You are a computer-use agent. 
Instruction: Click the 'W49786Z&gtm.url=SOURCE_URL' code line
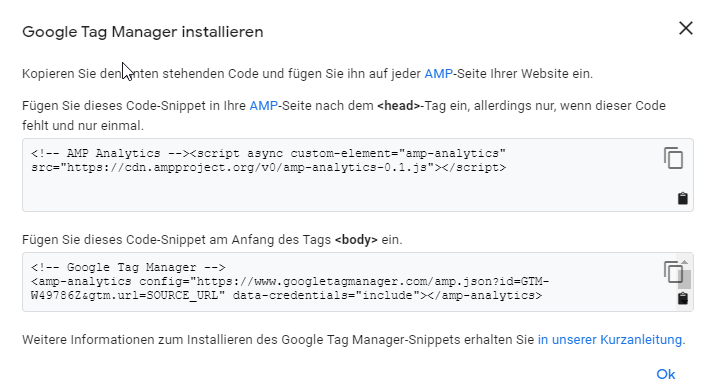tap(128, 295)
